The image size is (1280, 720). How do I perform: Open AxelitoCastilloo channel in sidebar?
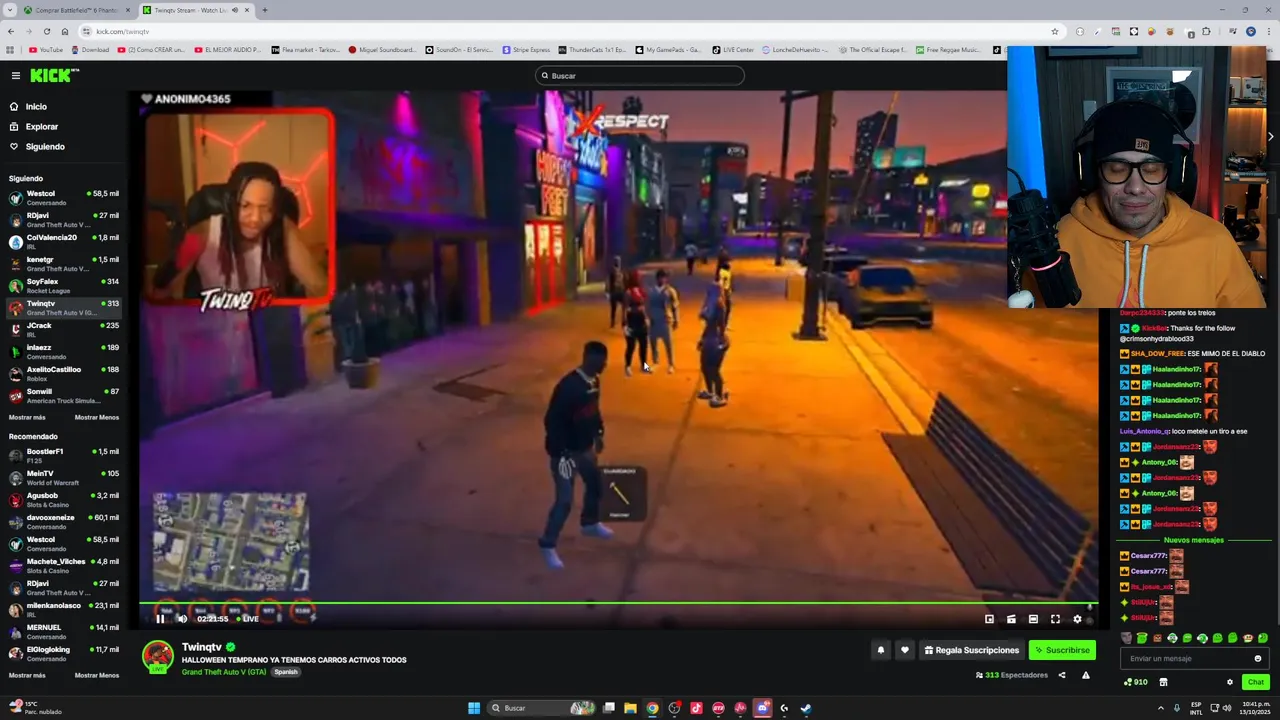tap(63, 374)
